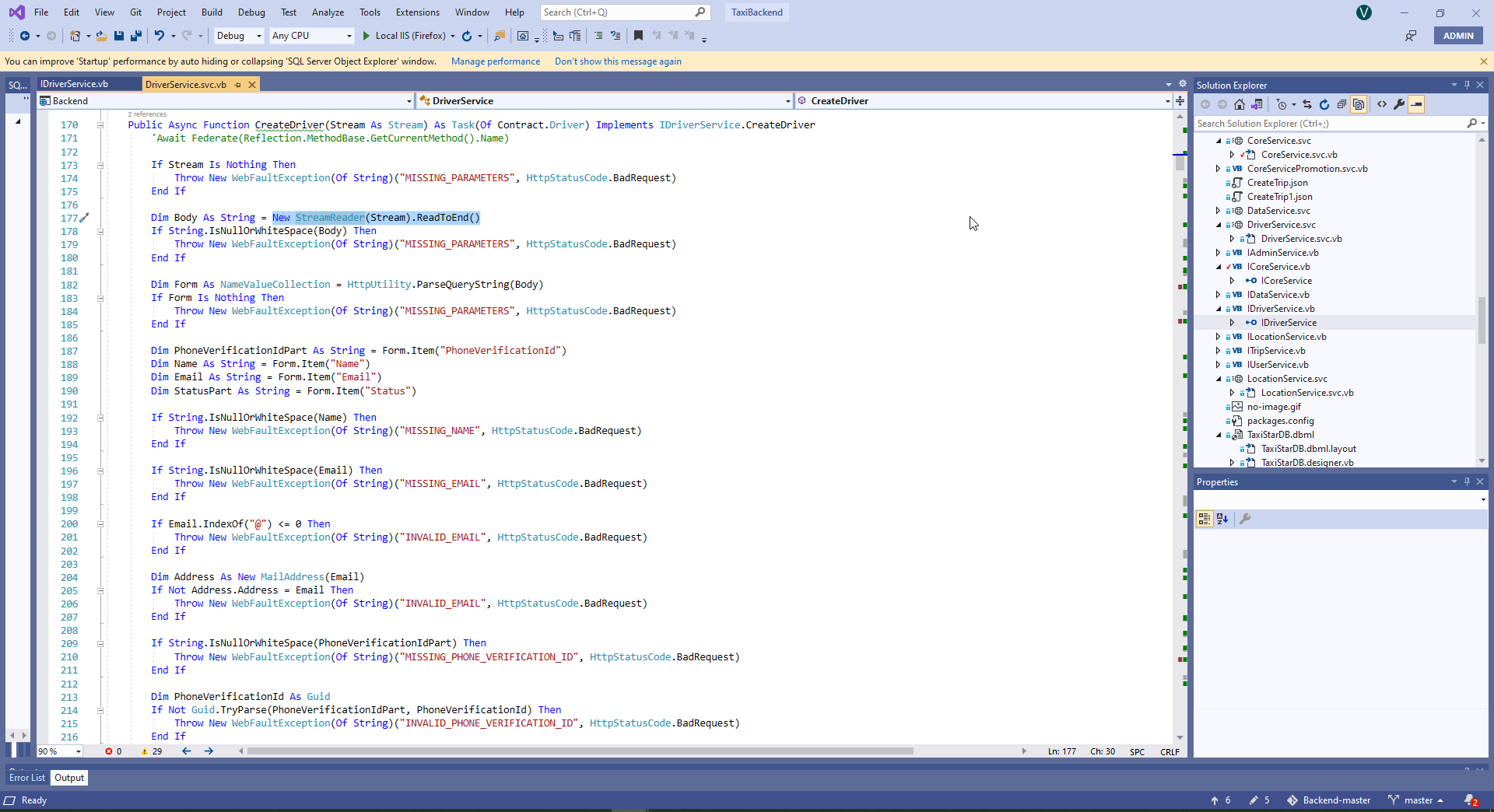Viewport: 1494px width, 812px height.
Task: Expand the ILocationService.vb node
Action: (1219, 337)
